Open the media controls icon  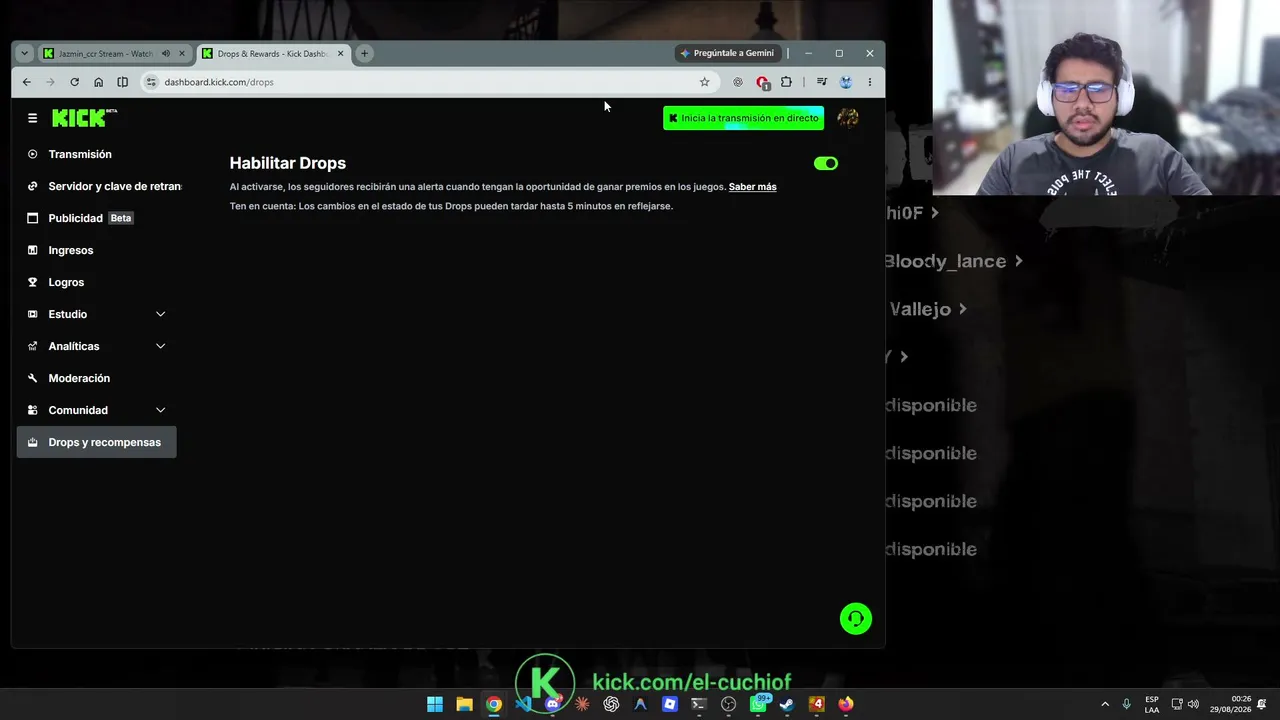822,82
